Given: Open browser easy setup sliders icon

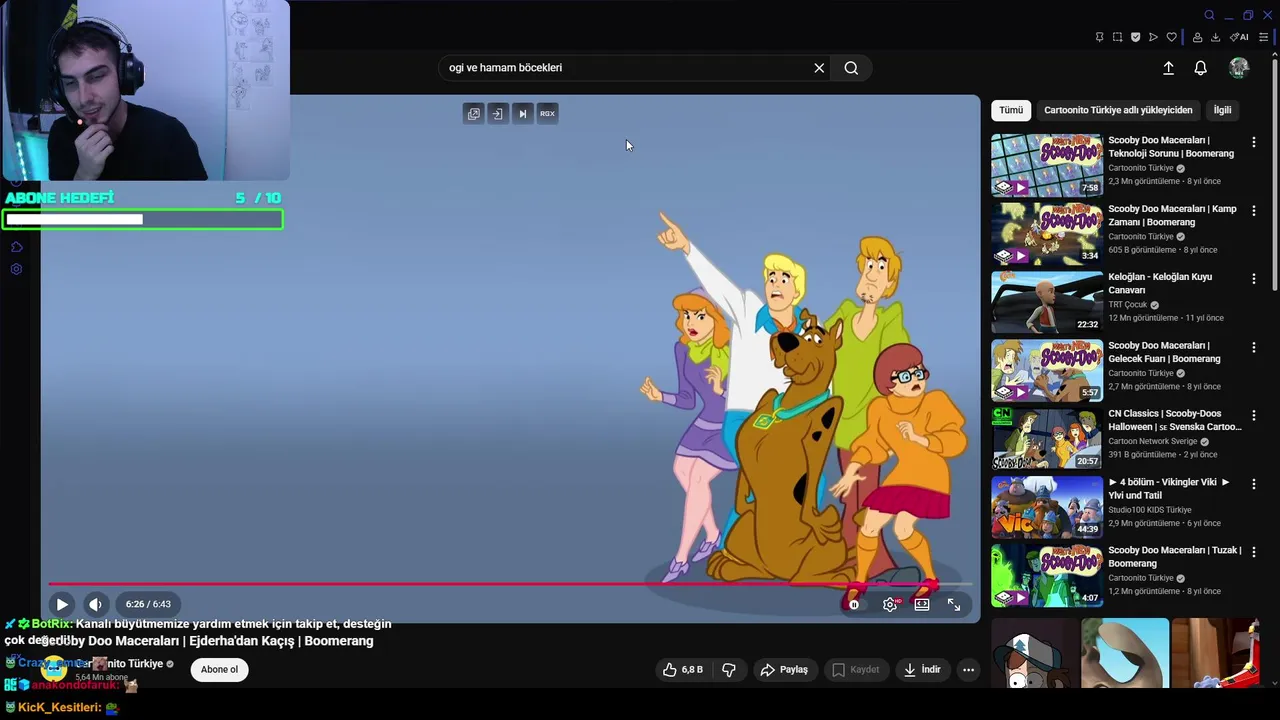Looking at the screenshot, I should click(x=1263, y=37).
